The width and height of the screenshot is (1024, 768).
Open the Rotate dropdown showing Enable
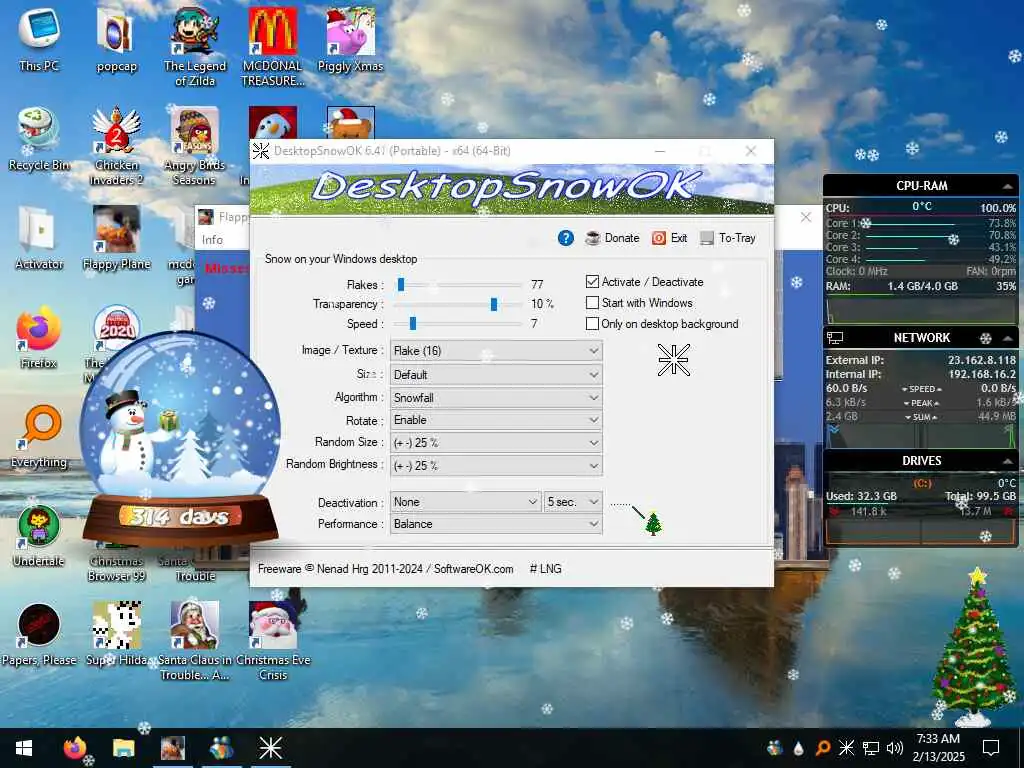point(496,420)
